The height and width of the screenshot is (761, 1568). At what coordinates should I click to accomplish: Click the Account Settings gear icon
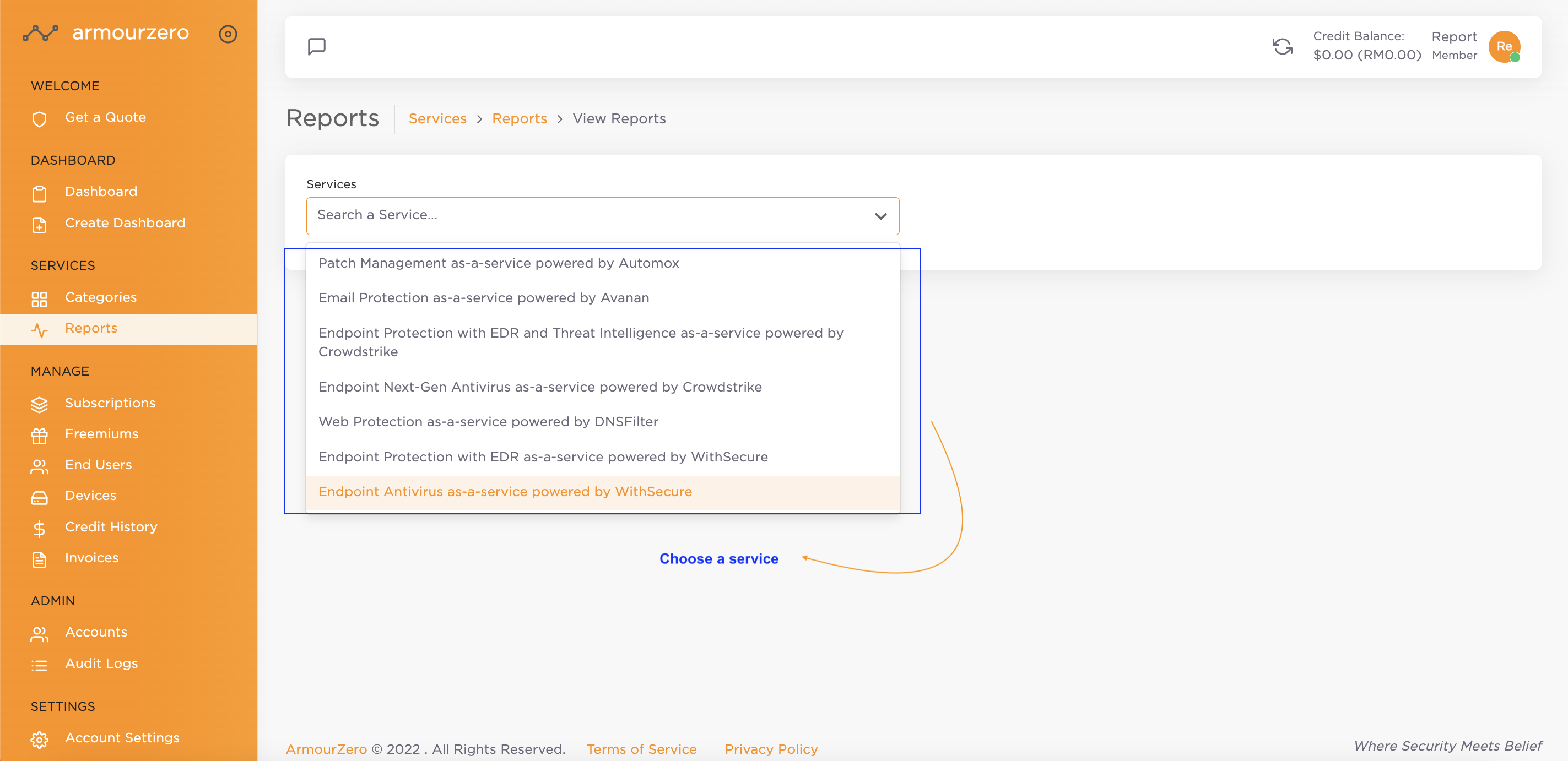(x=40, y=739)
